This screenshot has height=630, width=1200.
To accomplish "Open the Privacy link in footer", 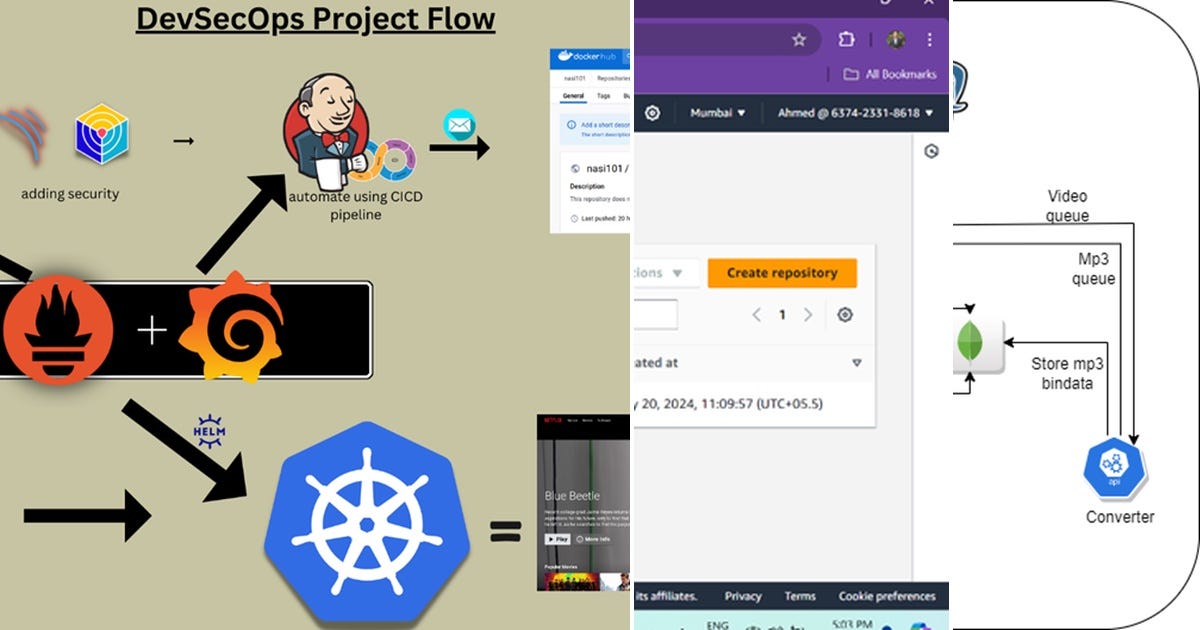I will click(x=743, y=596).
